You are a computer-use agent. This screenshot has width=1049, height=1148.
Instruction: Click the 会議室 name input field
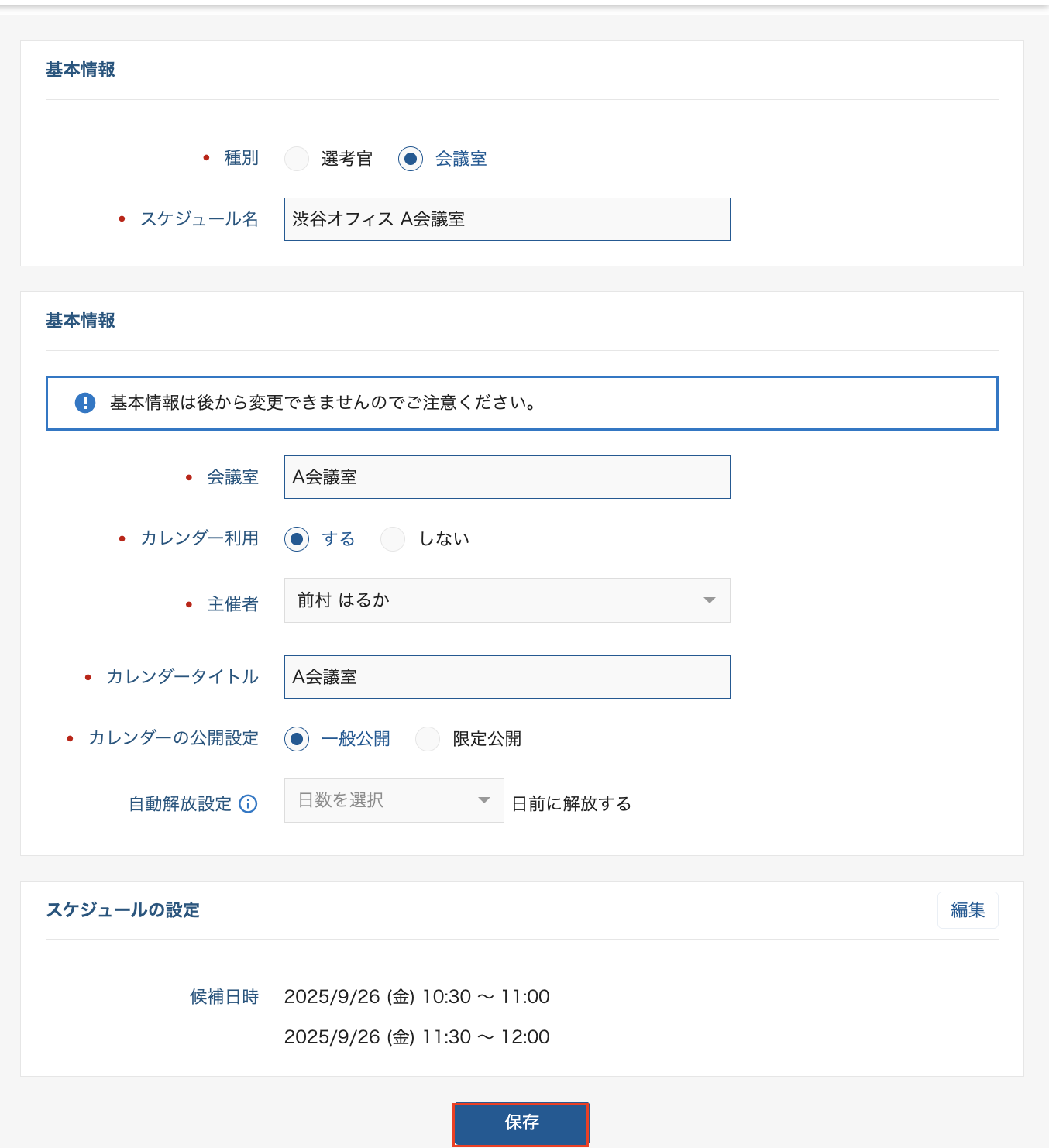coord(507,477)
